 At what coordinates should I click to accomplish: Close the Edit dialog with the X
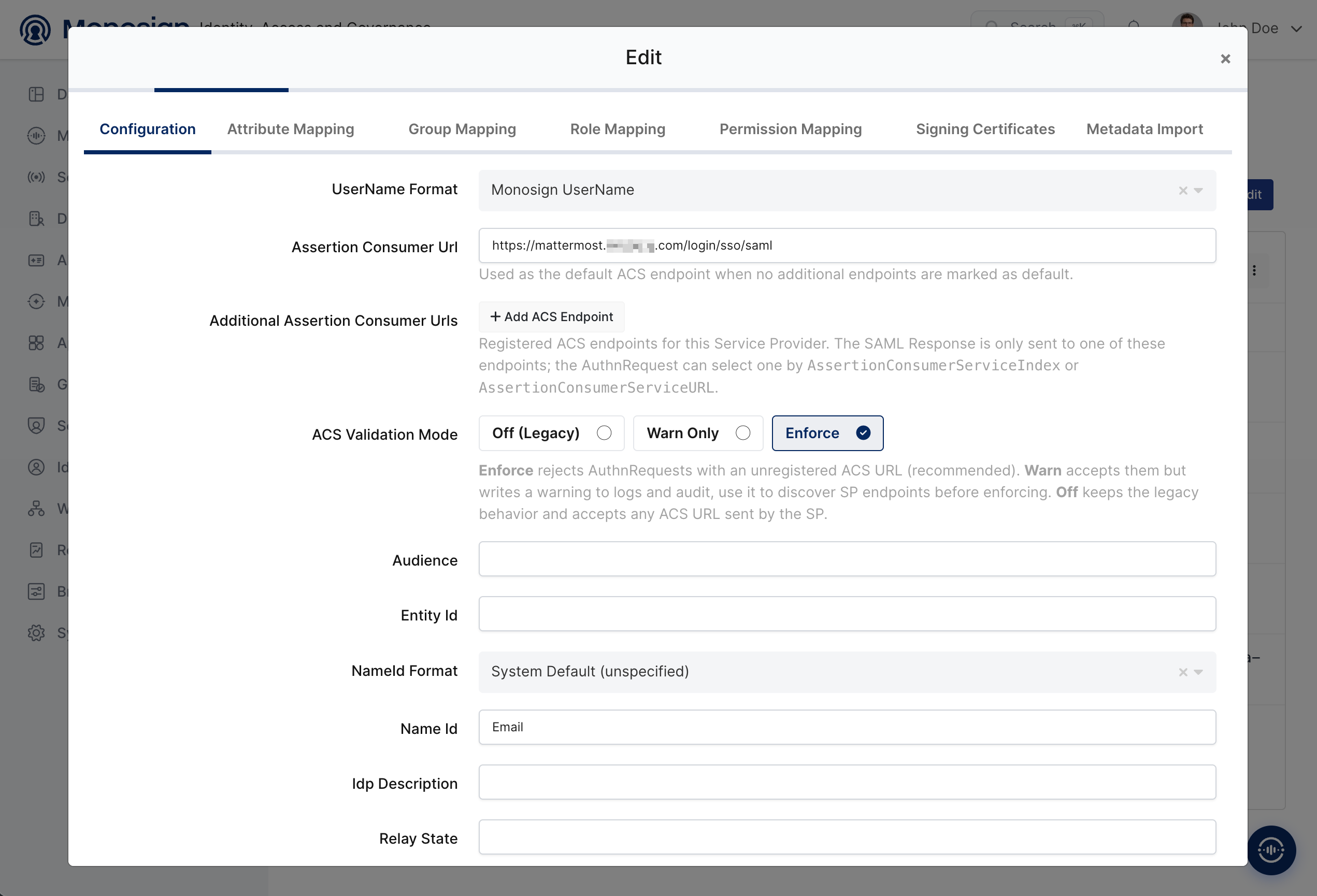click(x=1225, y=59)
